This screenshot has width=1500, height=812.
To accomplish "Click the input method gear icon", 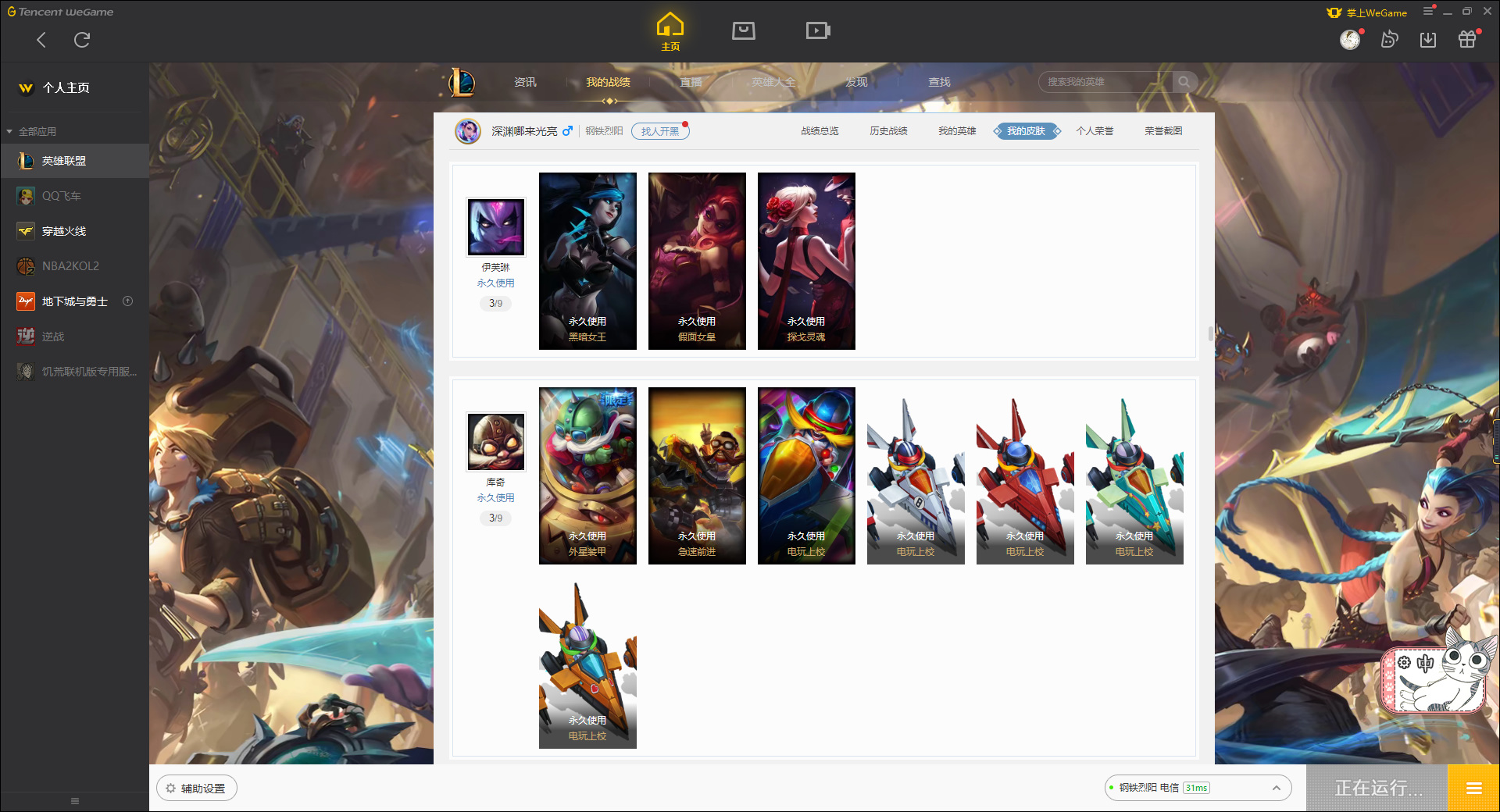I will [1404, 662].
